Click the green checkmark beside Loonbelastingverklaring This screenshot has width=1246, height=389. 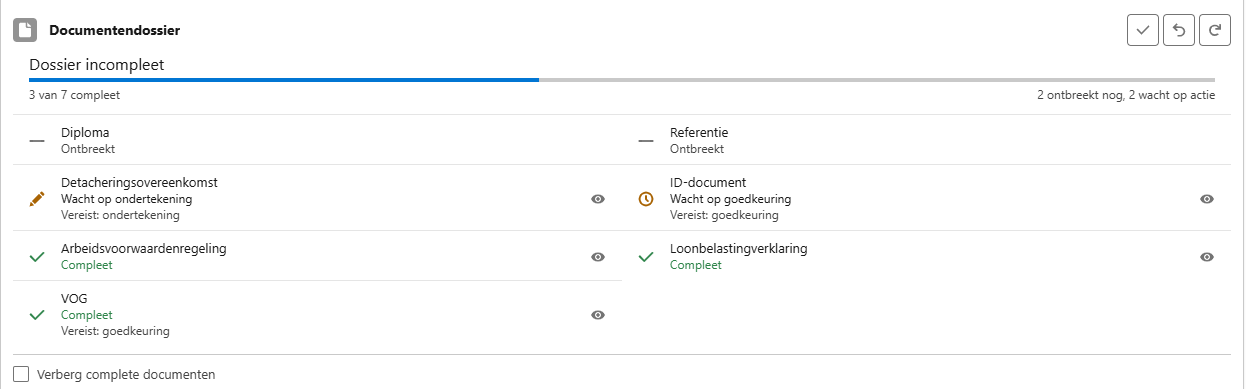(x=646, y=257)
